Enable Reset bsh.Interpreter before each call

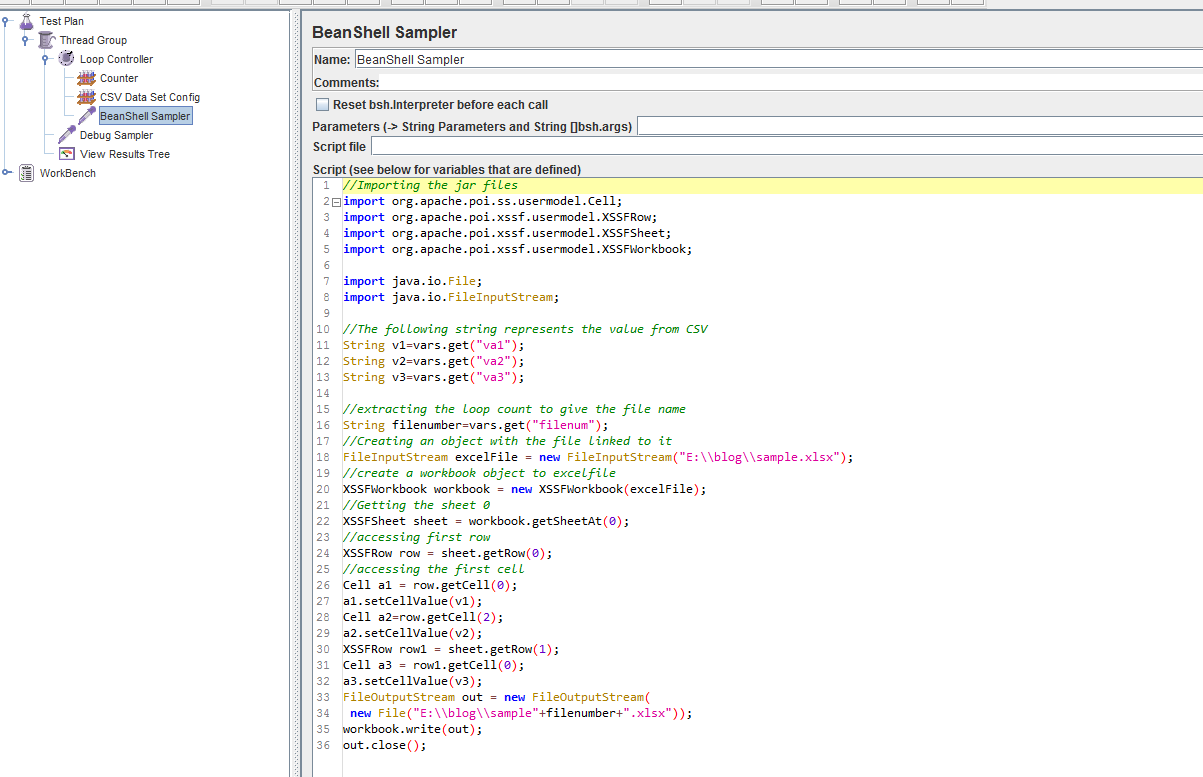click(x=322, y=104)
